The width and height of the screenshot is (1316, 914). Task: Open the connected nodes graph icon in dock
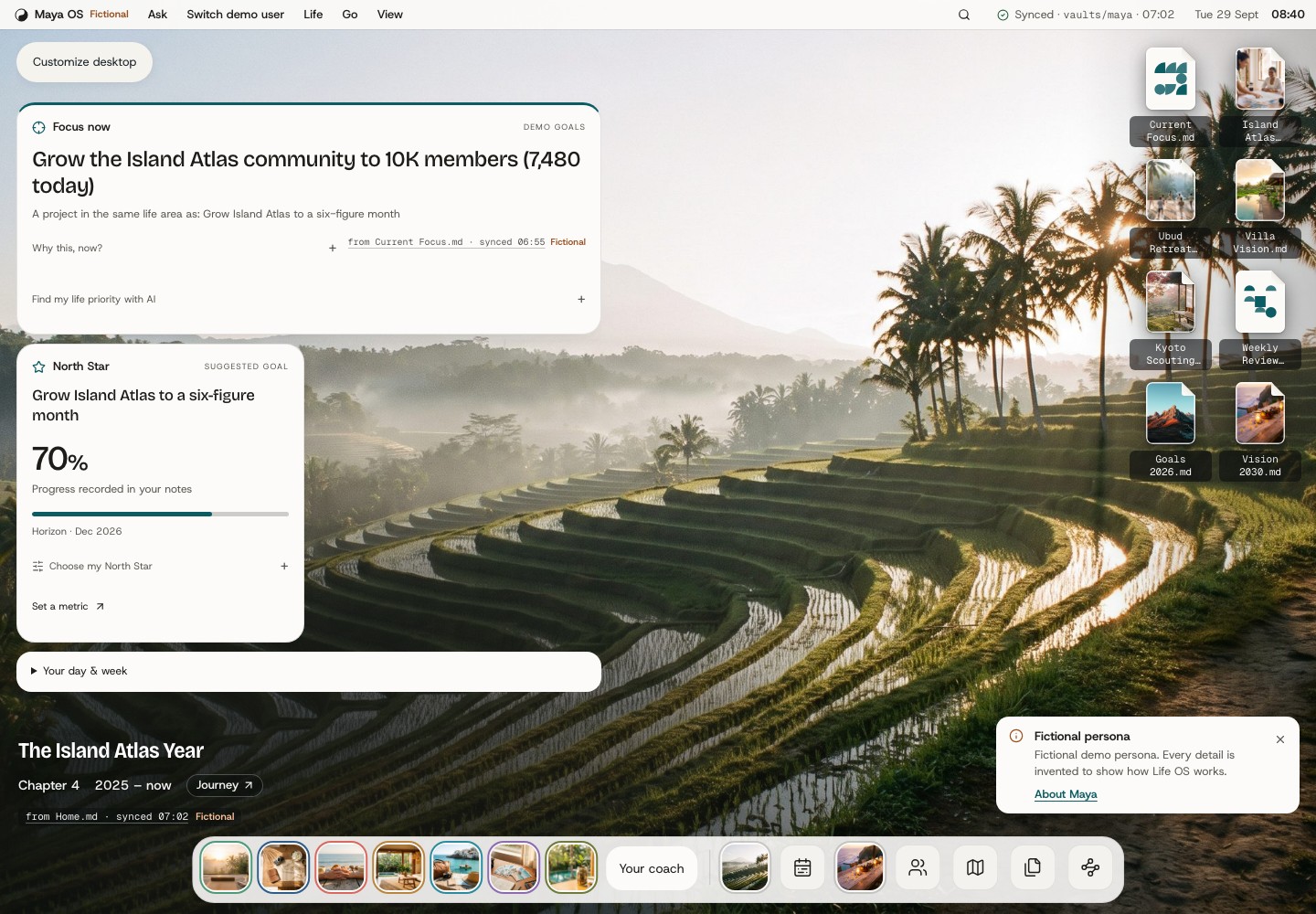click(x=1090, y=867)
